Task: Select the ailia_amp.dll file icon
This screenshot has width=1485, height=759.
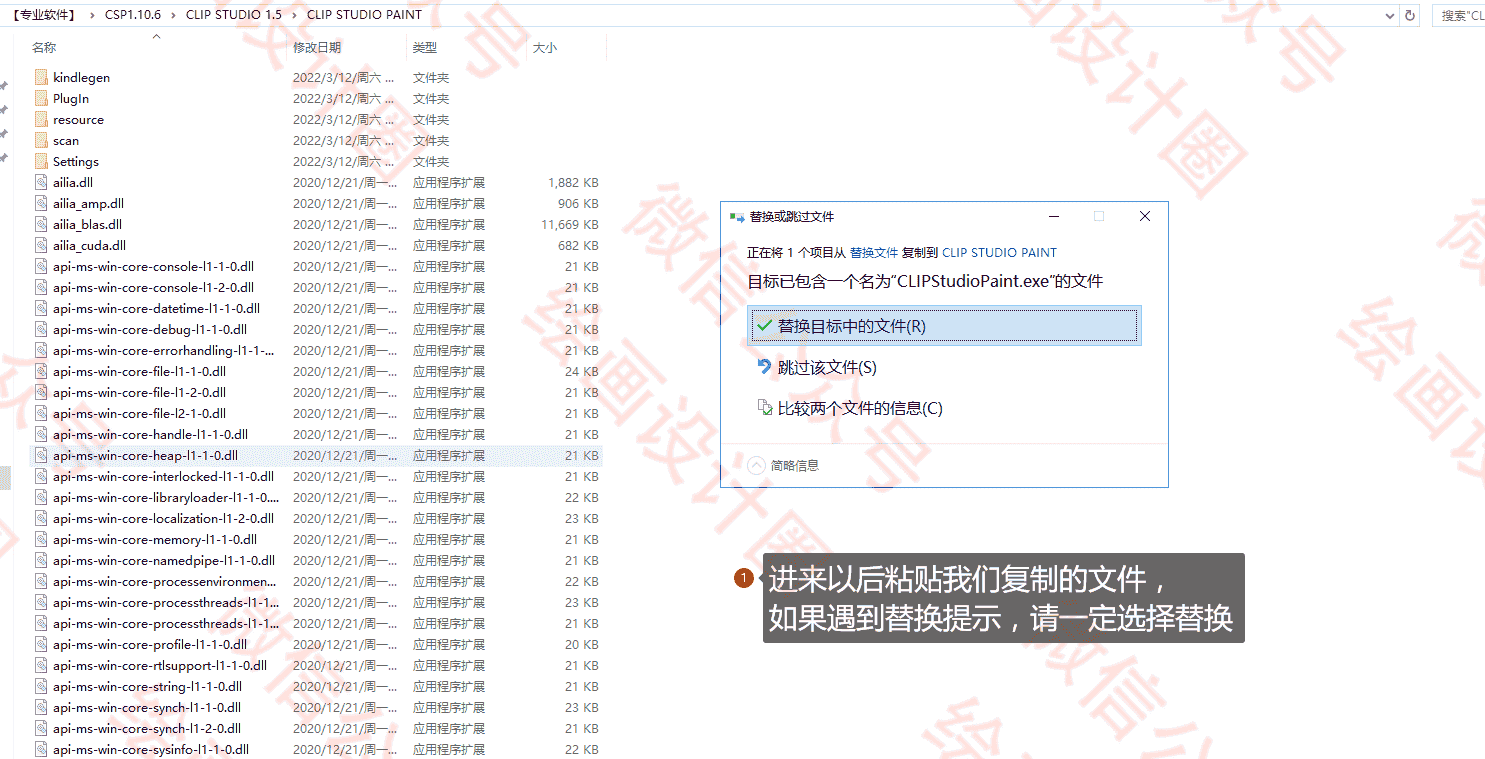Action: pos(41,203)
